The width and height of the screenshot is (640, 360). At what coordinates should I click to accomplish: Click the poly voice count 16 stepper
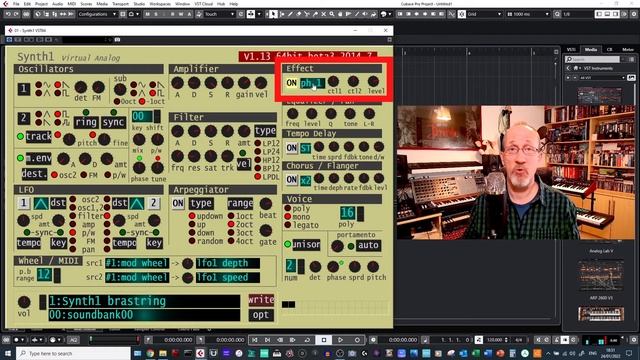(360, 213)
